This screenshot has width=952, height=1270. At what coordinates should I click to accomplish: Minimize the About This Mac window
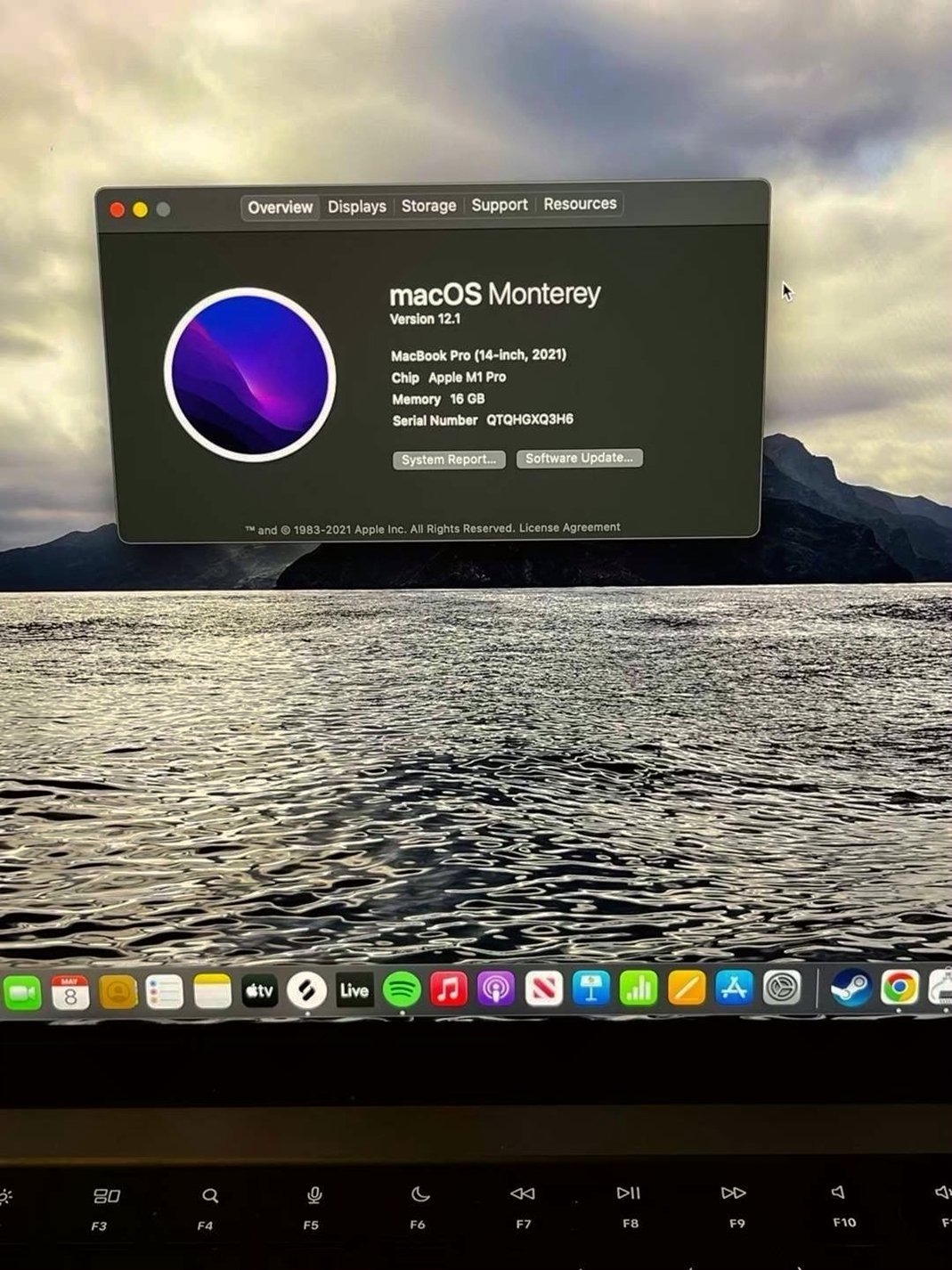pyautogui.click(x=140, y=209)
